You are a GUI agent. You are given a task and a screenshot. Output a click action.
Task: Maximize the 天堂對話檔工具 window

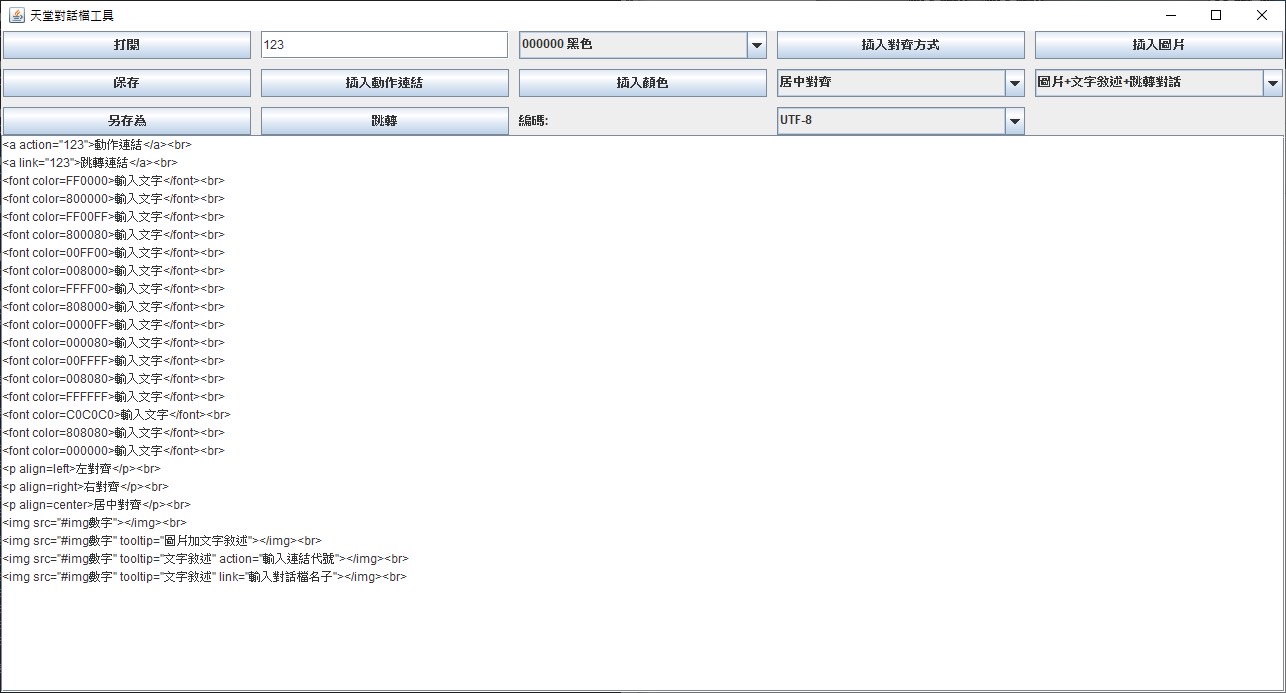click(x=1216, y=15)
